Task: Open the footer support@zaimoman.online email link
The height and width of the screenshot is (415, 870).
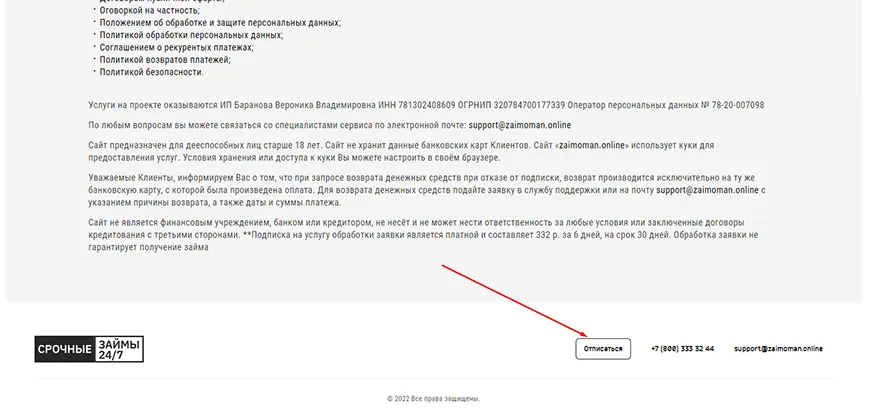Action: tap(777, 349)
